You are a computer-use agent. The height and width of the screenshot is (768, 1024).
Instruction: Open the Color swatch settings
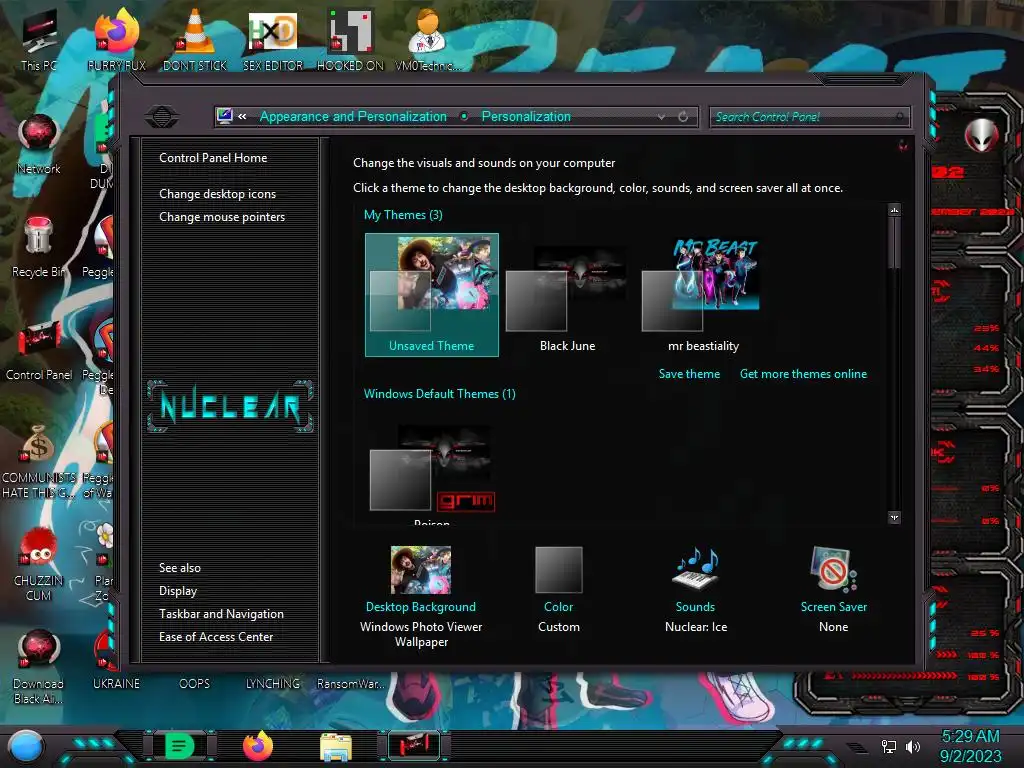tap(558, 569)
